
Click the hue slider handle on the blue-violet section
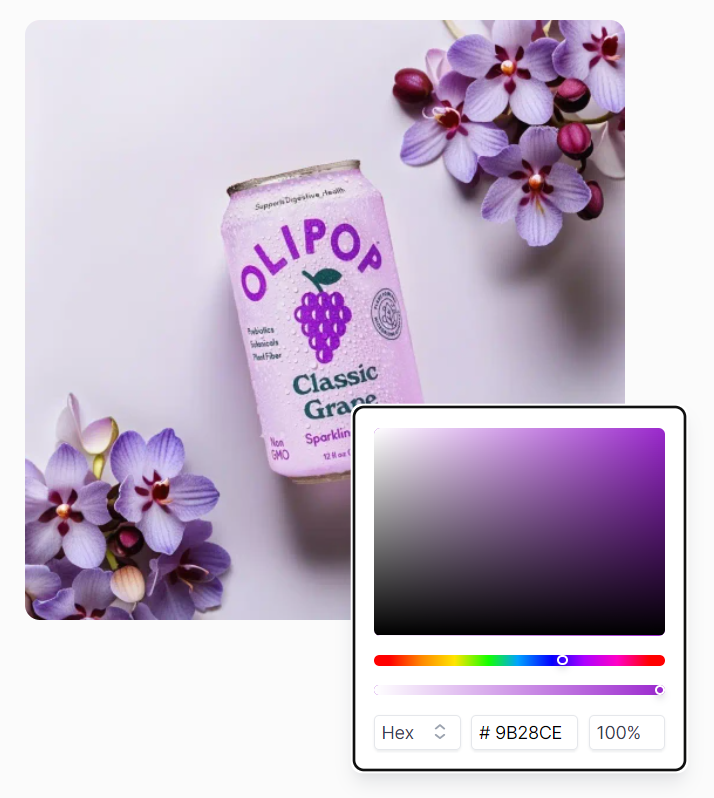[x=562, y=660]
